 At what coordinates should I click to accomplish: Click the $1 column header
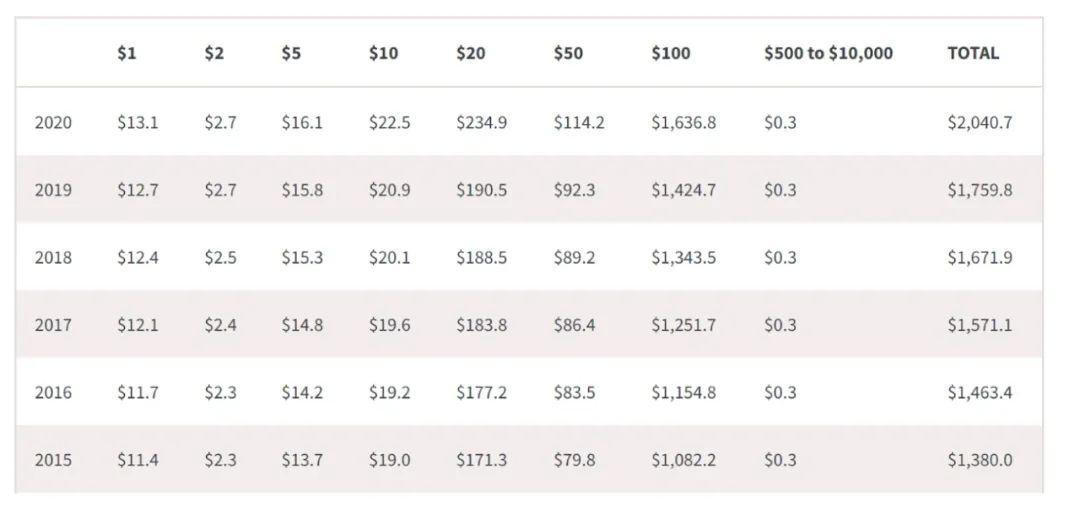tap(126, 54)
